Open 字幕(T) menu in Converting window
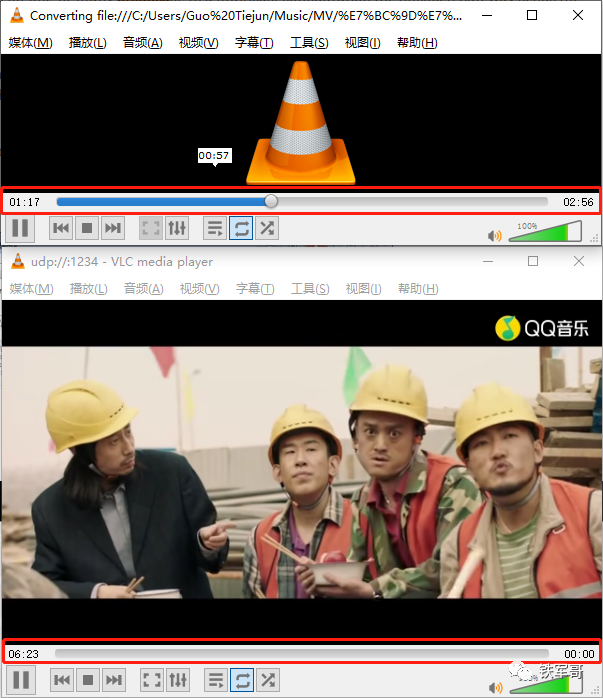Image resolution: width=603 pixels, height=698 pixels. (x=254, y=43)
